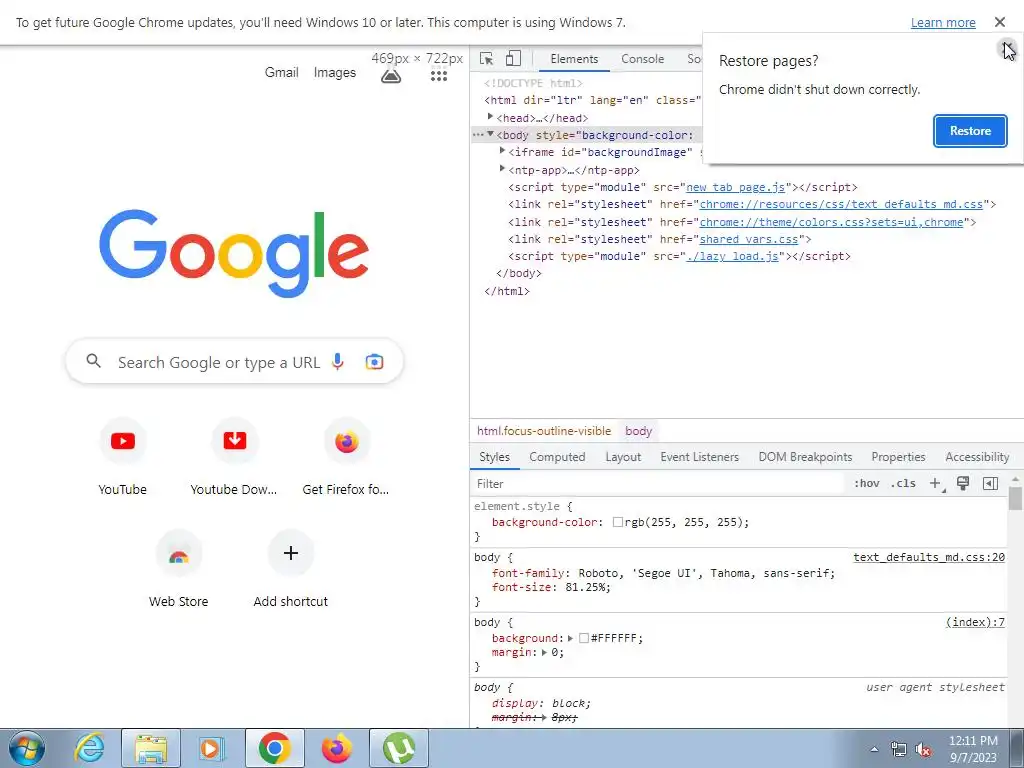Focus the Styles Filter field
The height and width of the screenshot is (768, 1024).
pyautogui.click(x=658, y=483)
